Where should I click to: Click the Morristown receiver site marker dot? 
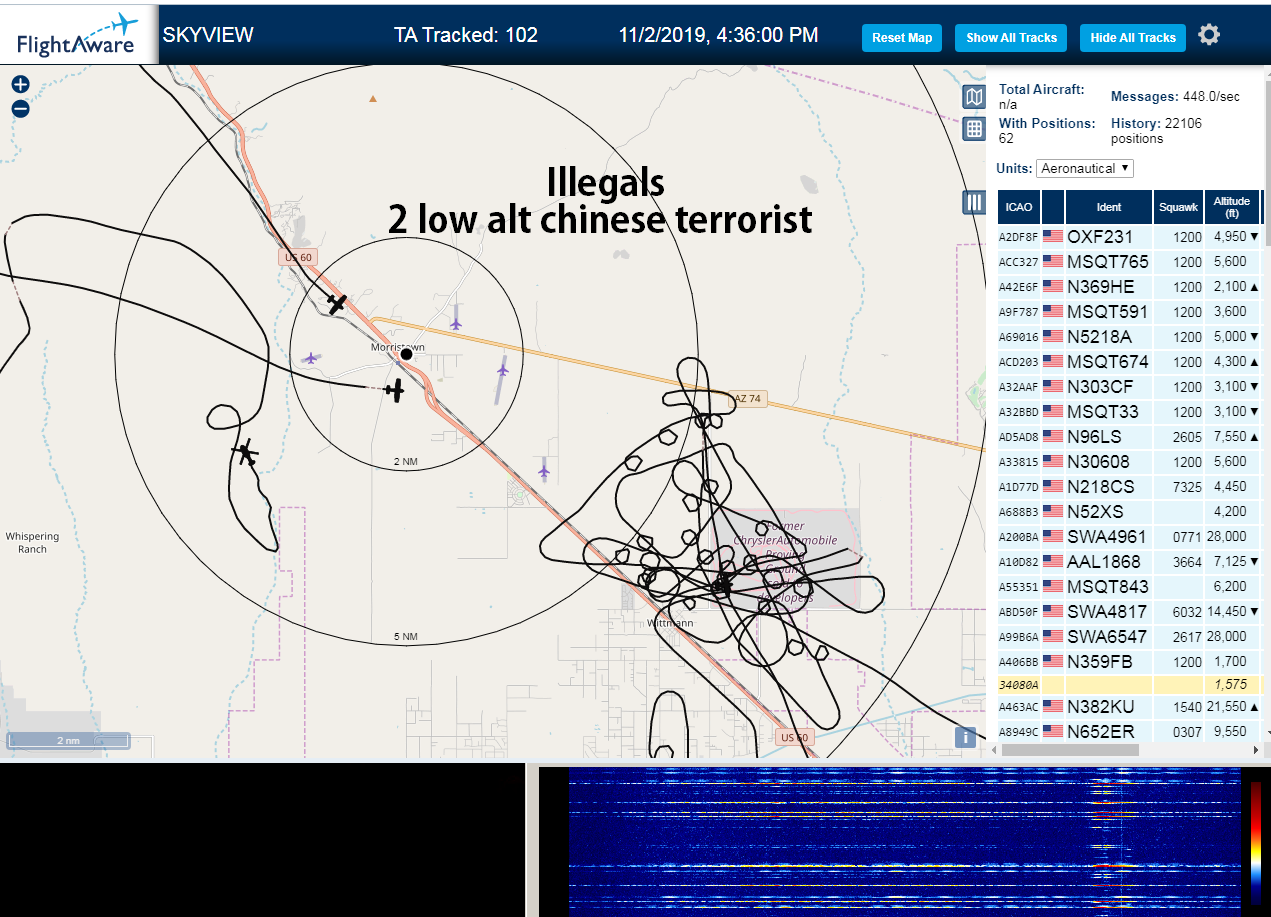(406, 354)
